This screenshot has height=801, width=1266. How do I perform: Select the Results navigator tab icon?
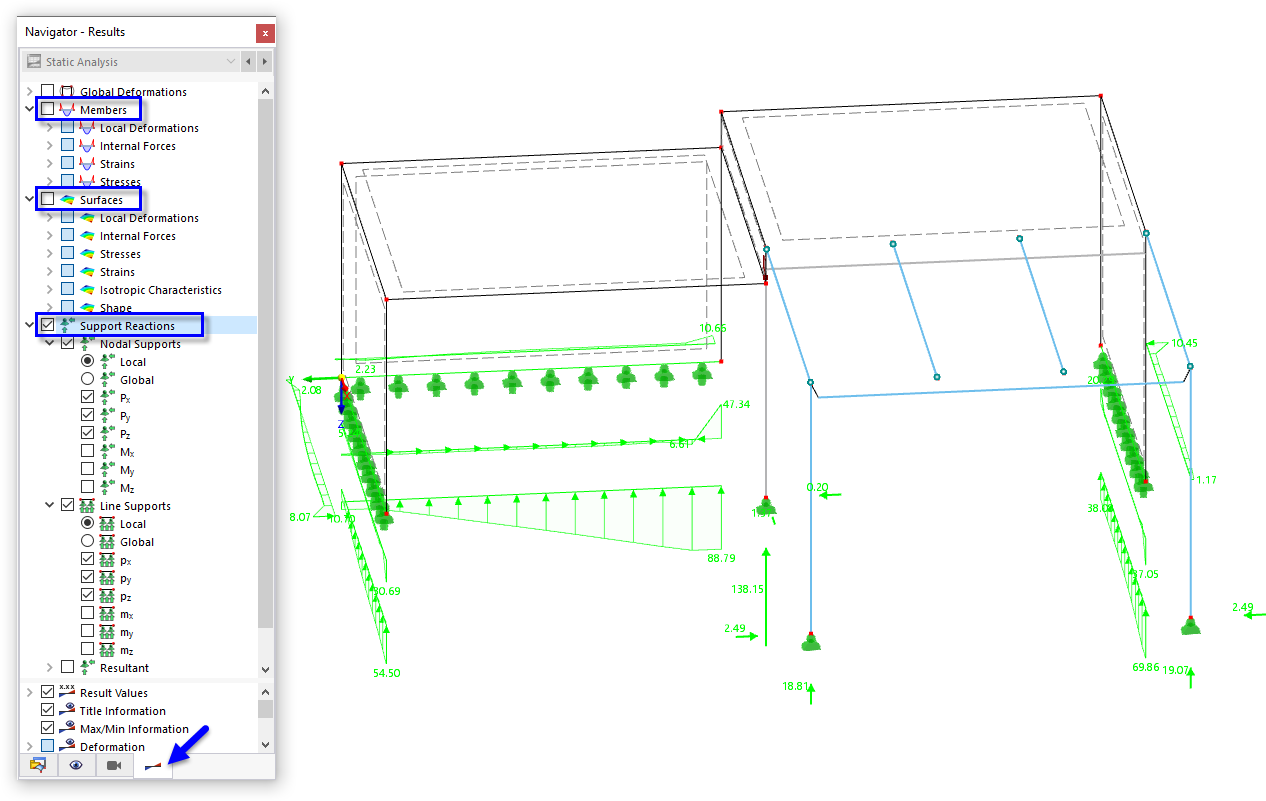coord(152,765)
